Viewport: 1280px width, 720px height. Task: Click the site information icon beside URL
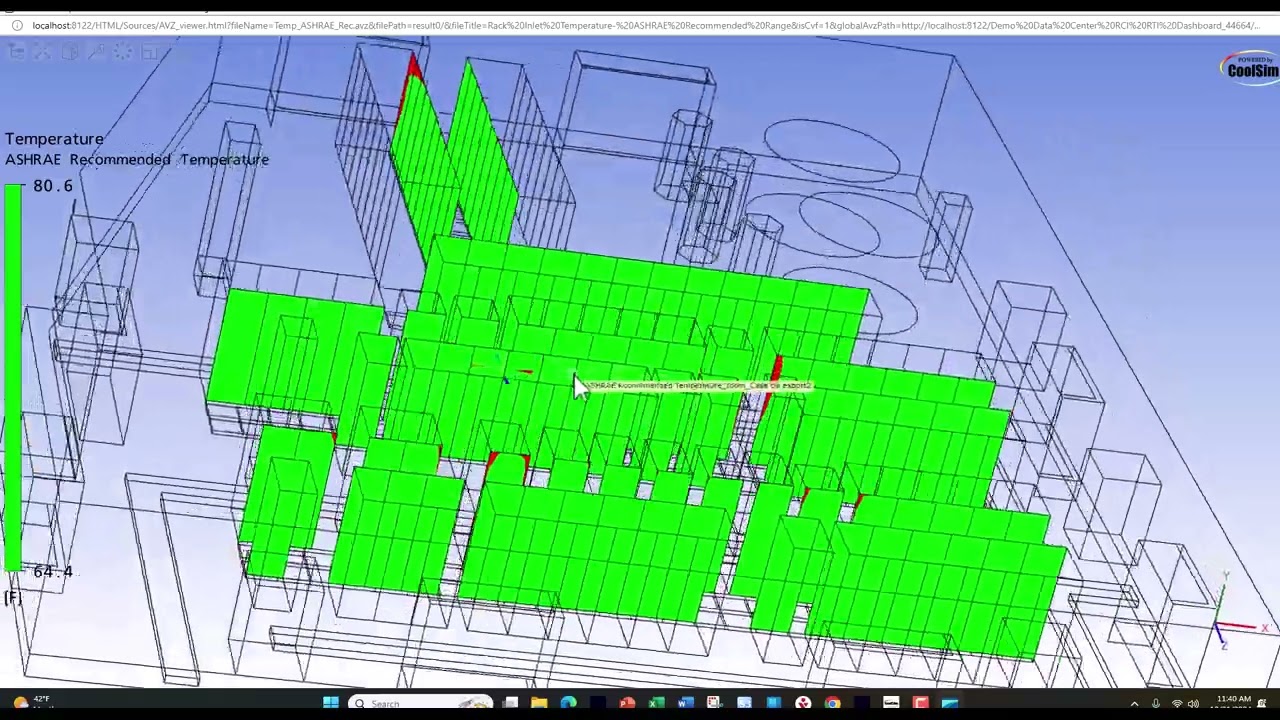point(17,25)
